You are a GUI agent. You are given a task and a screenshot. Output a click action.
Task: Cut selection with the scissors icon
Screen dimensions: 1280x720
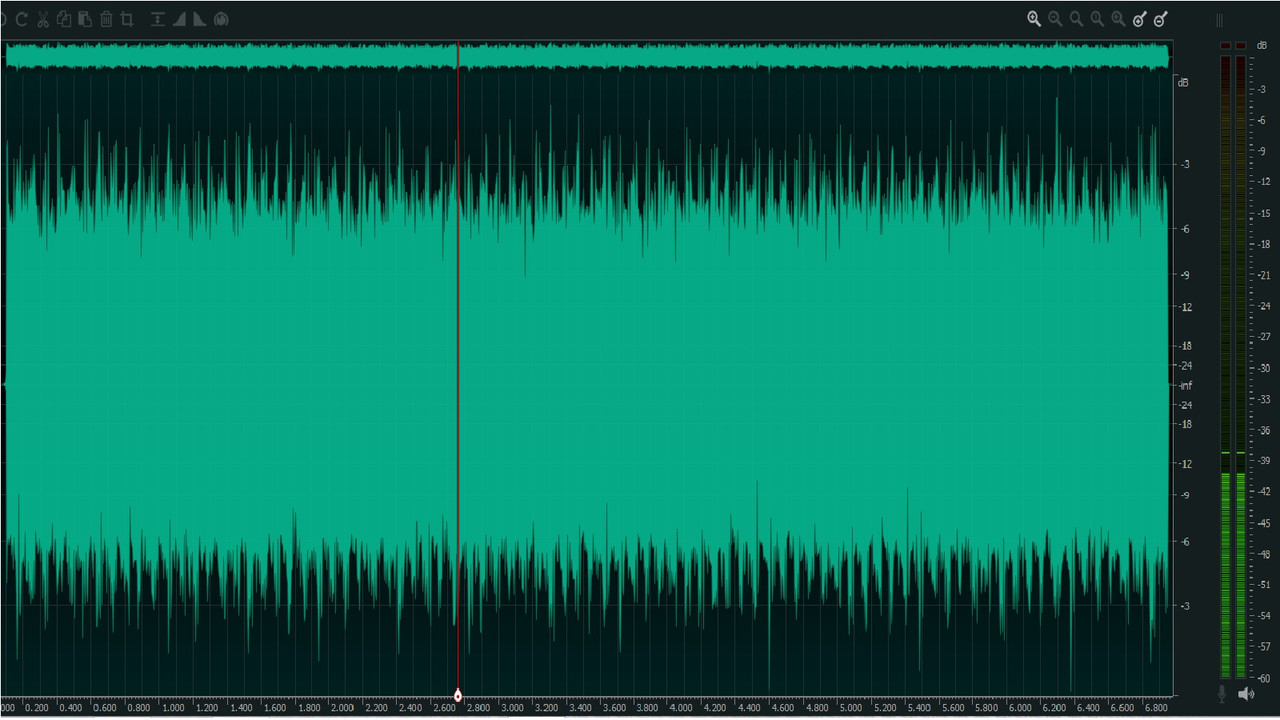pos(43,19)
